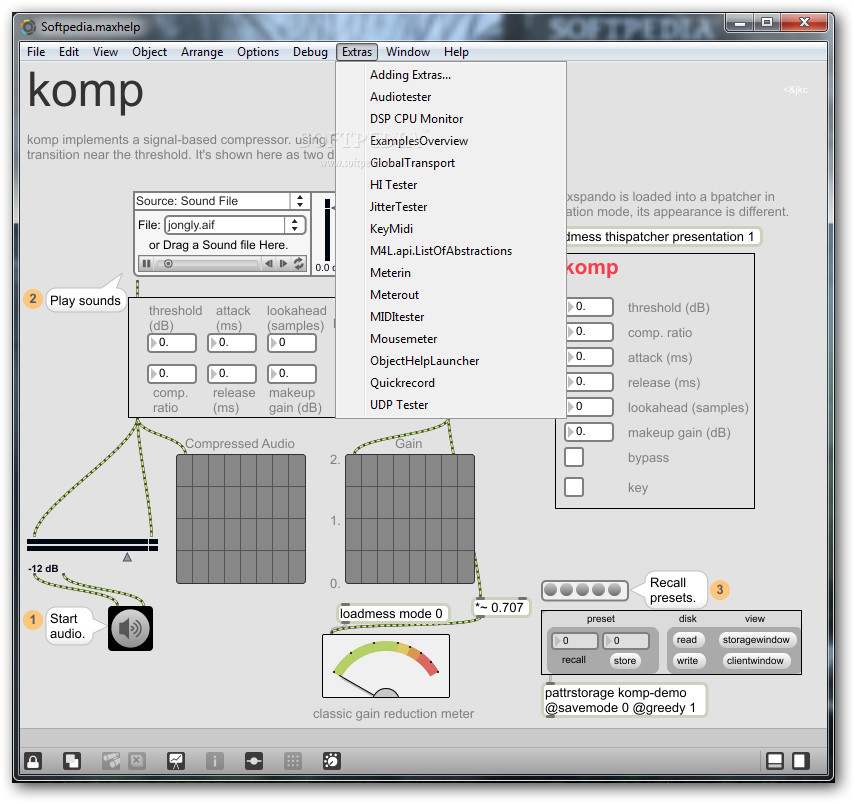Viewport: 855px width, 803px height.
Task: Click the new view window icon
Action: click(x=72, y=760)
